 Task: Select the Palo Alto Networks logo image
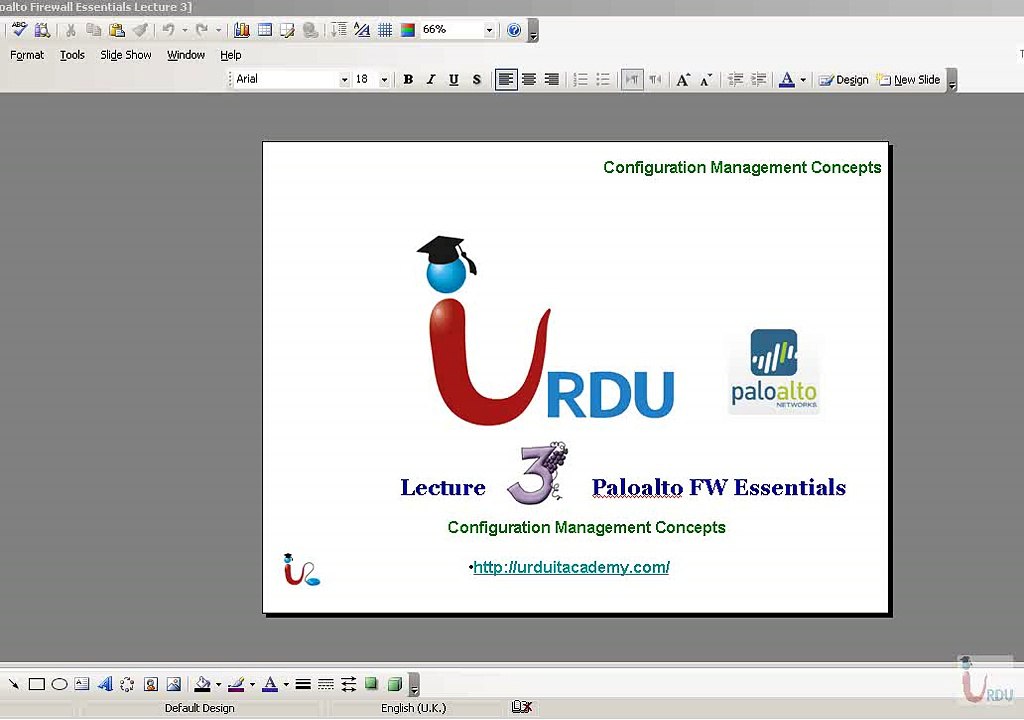(x=774, y=370)
